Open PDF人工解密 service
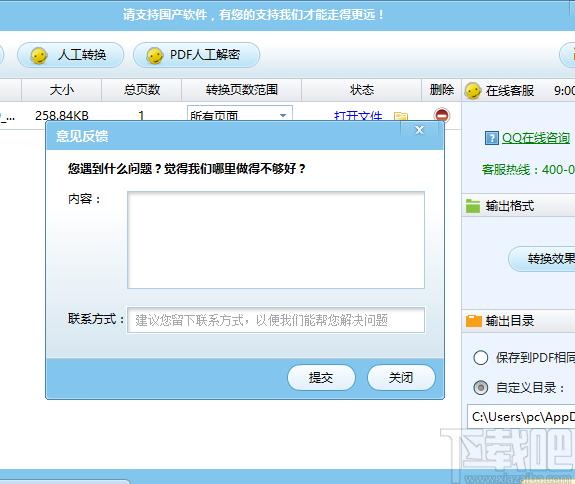 (x=197, y=55)
